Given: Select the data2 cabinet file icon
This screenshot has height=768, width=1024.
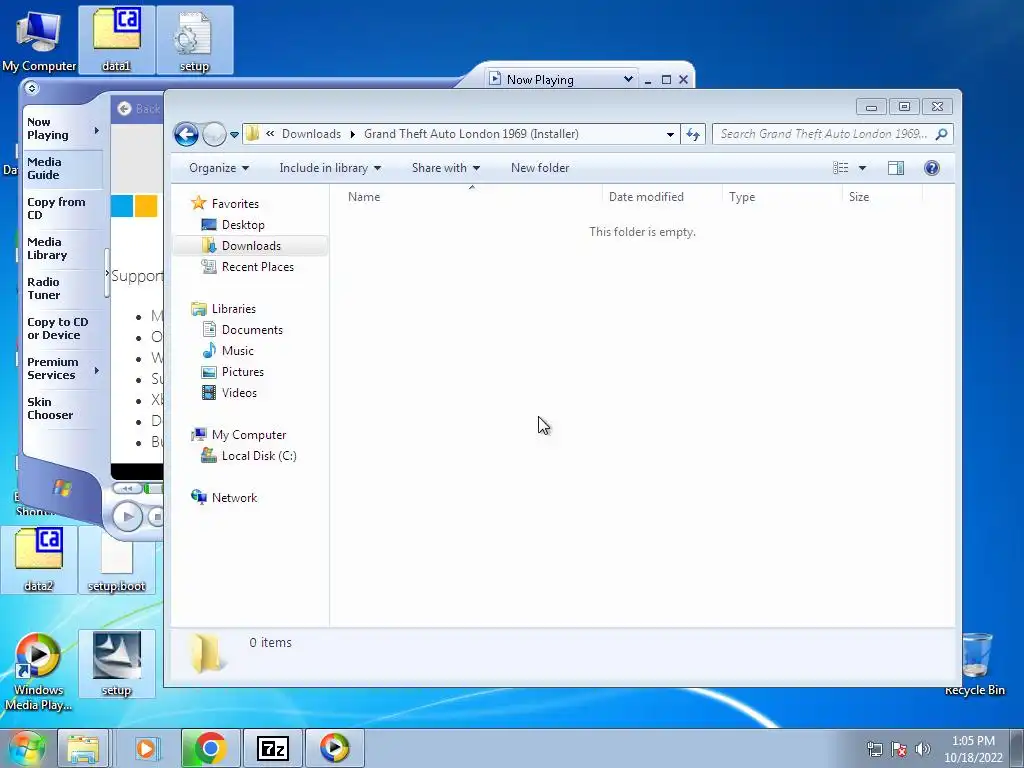Looking at the screenshot, I should click(x=39, y=560).
